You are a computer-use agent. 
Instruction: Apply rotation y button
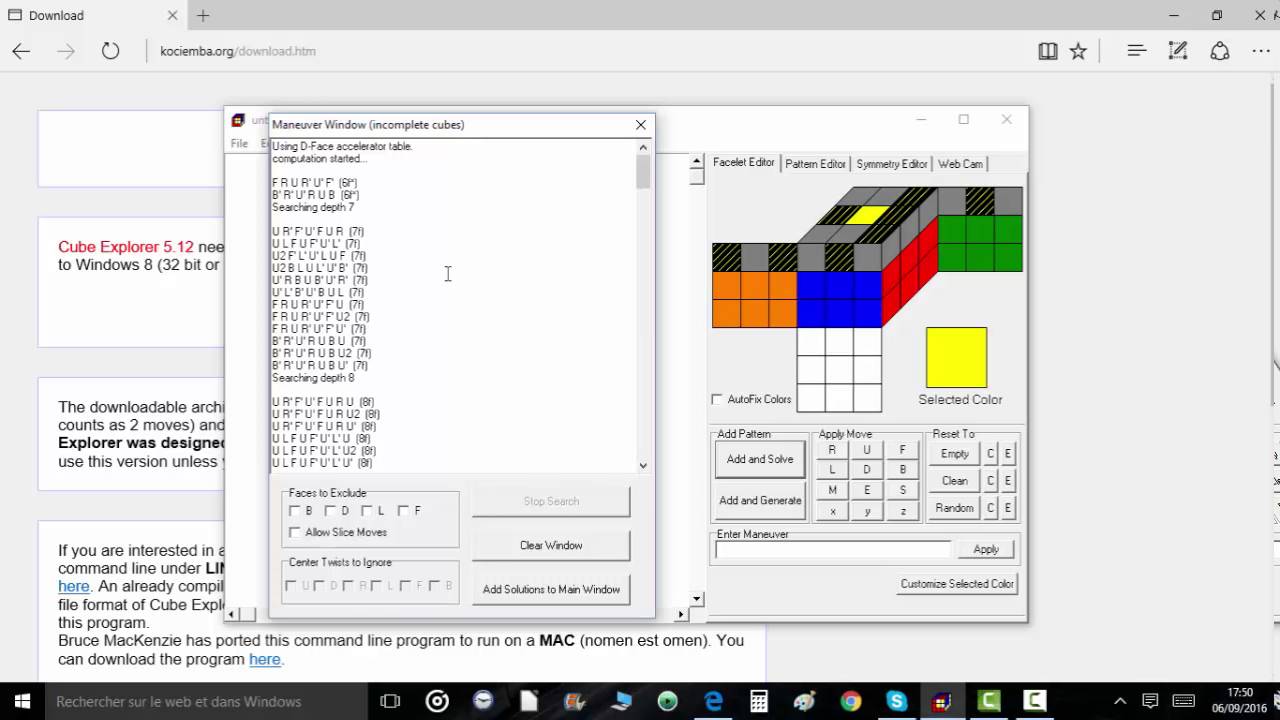tap(867, 511)
